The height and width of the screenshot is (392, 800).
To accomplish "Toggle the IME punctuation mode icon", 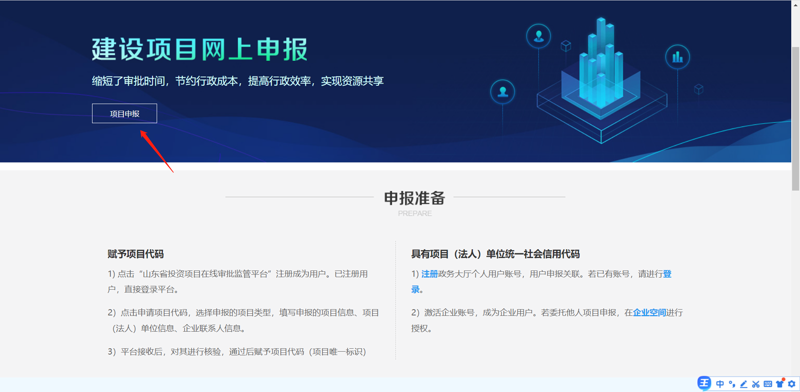I will tap(732, 384).
